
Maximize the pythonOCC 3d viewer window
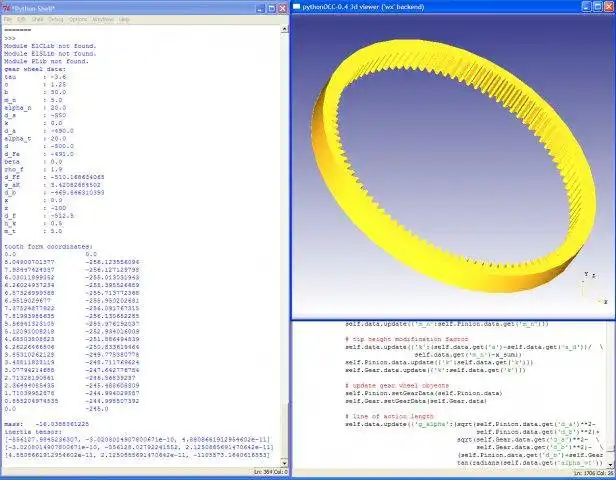tap(597, 7)
